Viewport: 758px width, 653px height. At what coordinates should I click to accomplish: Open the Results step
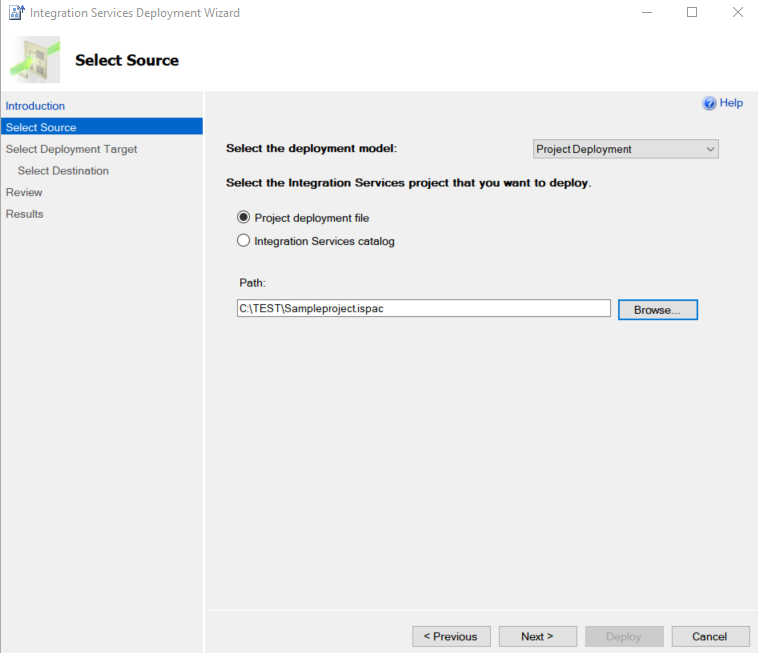click(25, 214)
